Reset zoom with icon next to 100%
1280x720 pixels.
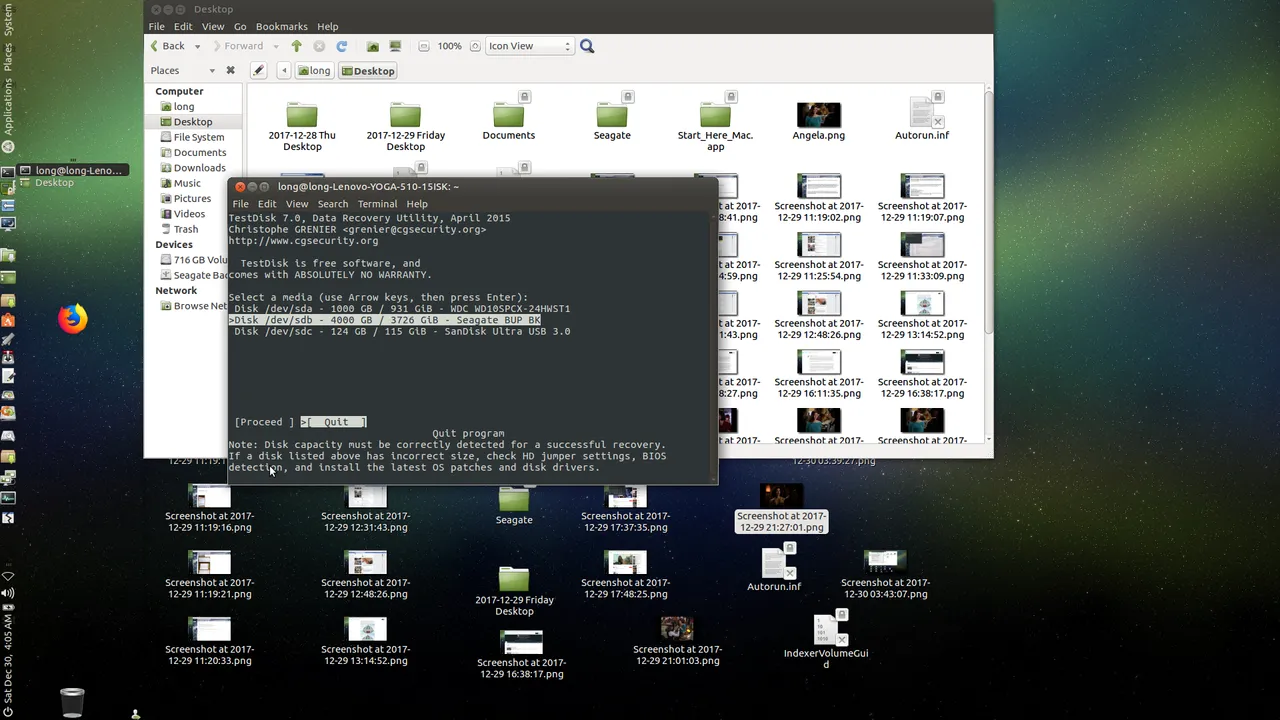473,46
